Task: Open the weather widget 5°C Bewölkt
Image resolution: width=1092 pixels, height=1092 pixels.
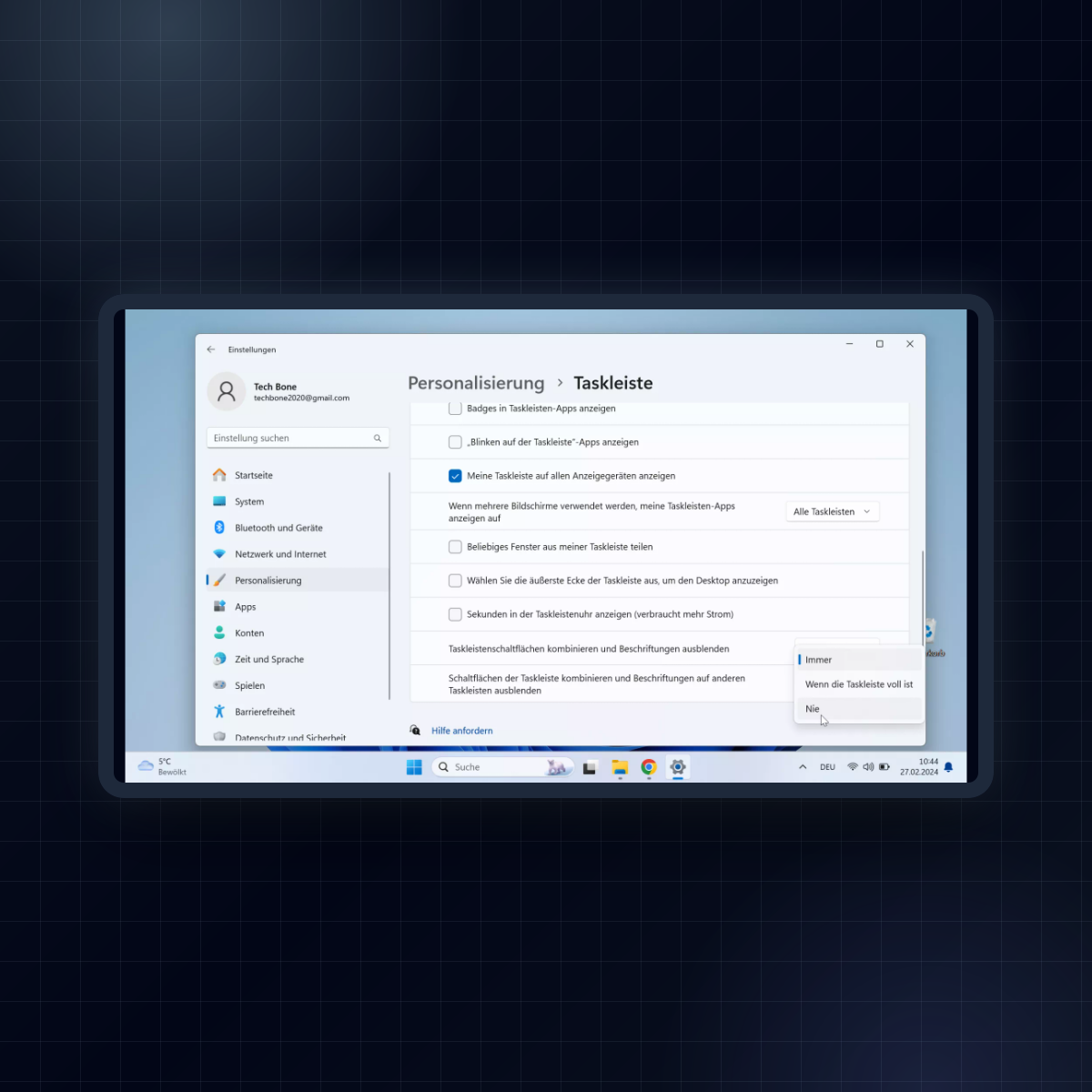Action: 162,766
